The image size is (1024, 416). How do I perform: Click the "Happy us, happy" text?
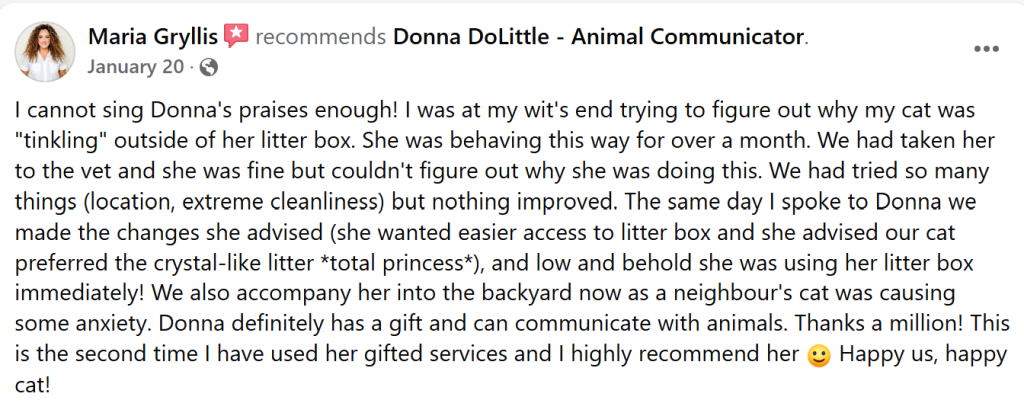(x=924, y=355)
